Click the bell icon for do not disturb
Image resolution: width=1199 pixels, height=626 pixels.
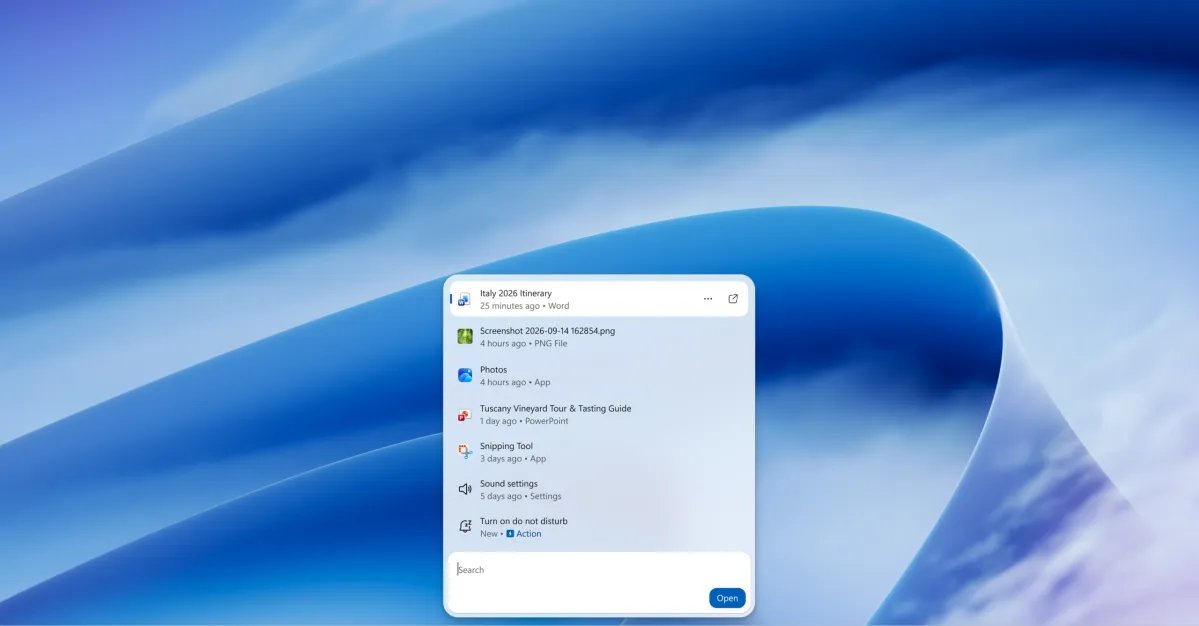(x=465, y=527)
